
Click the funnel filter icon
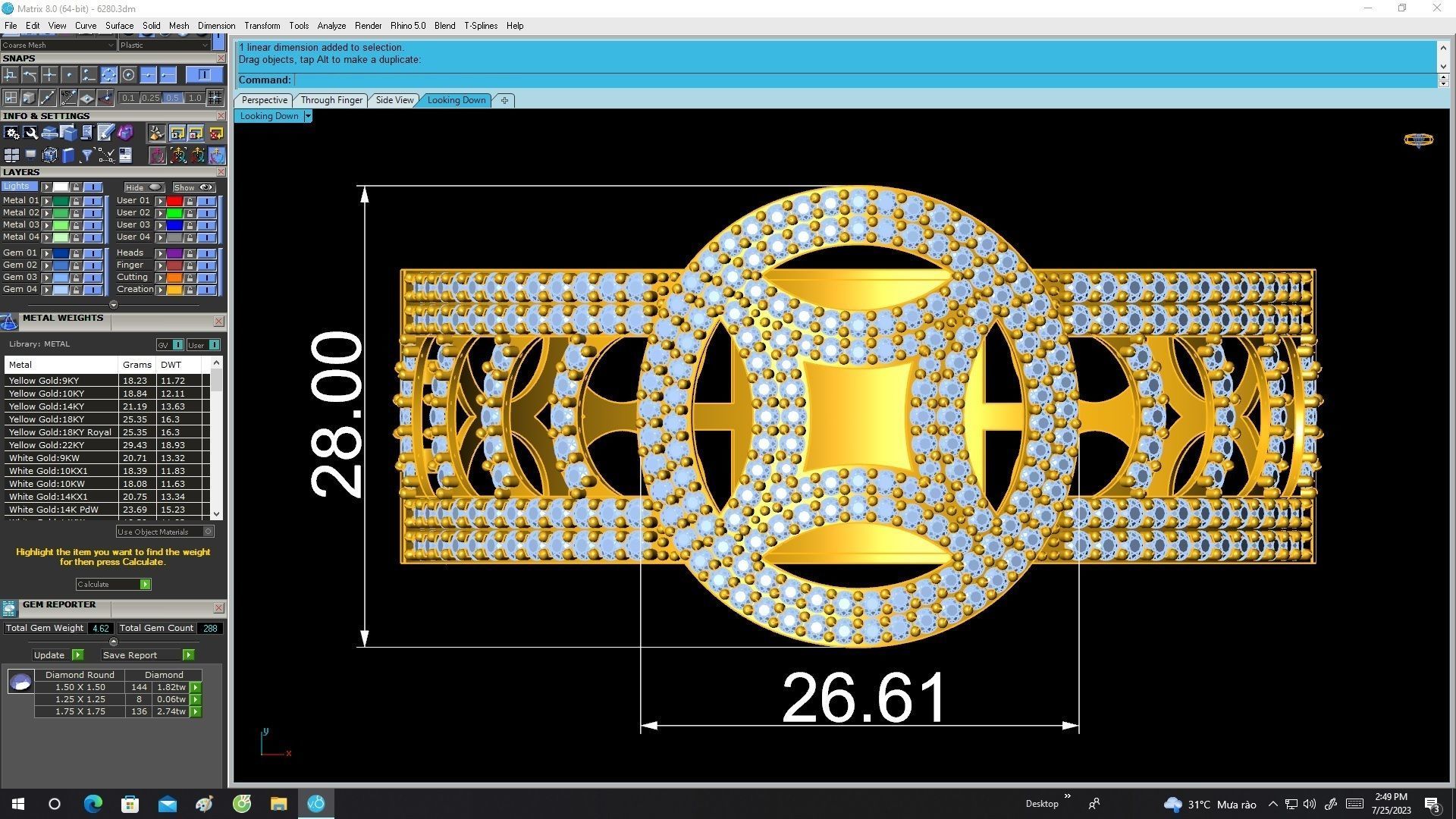87,155
